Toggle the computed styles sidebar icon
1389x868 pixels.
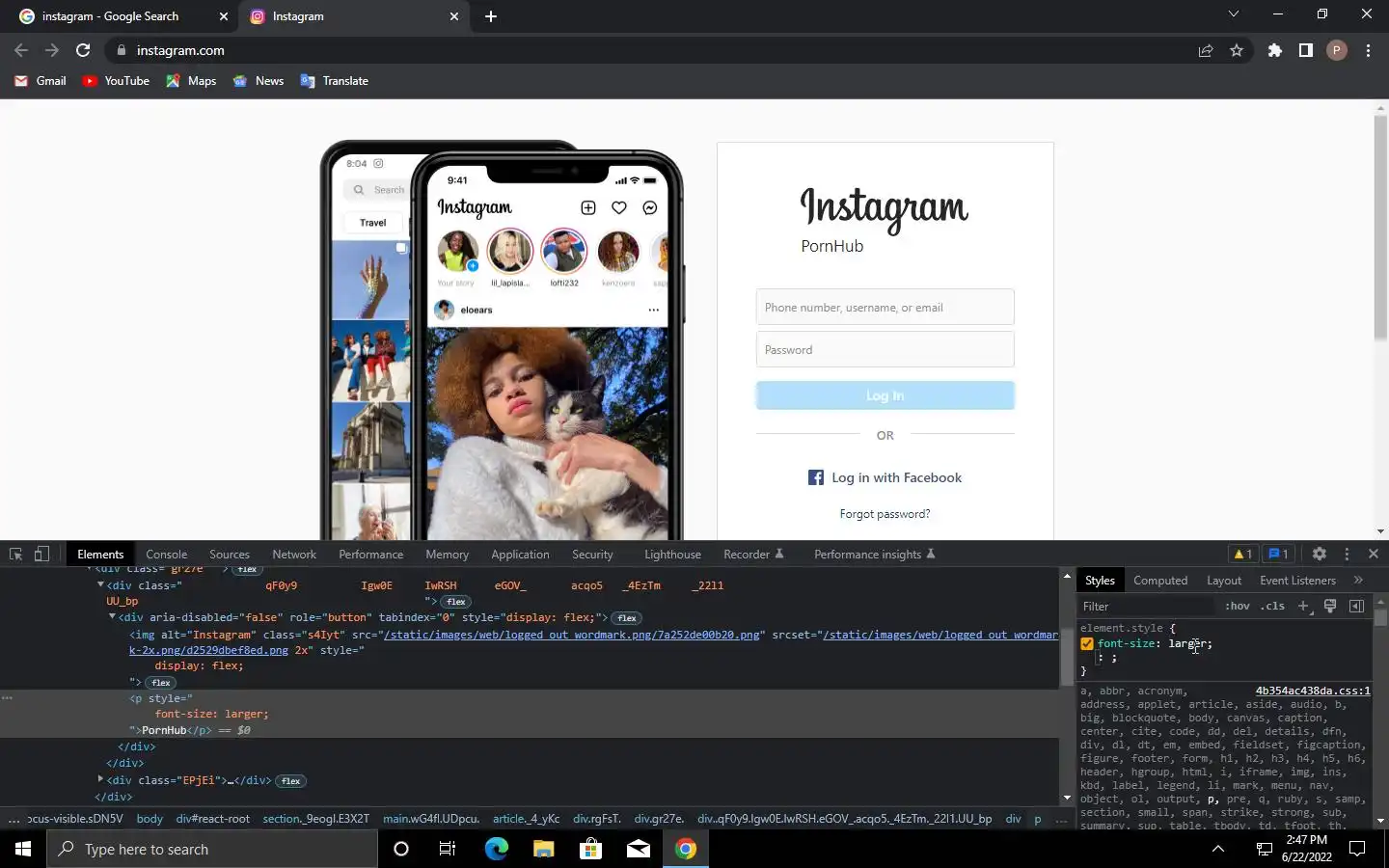1356,606
